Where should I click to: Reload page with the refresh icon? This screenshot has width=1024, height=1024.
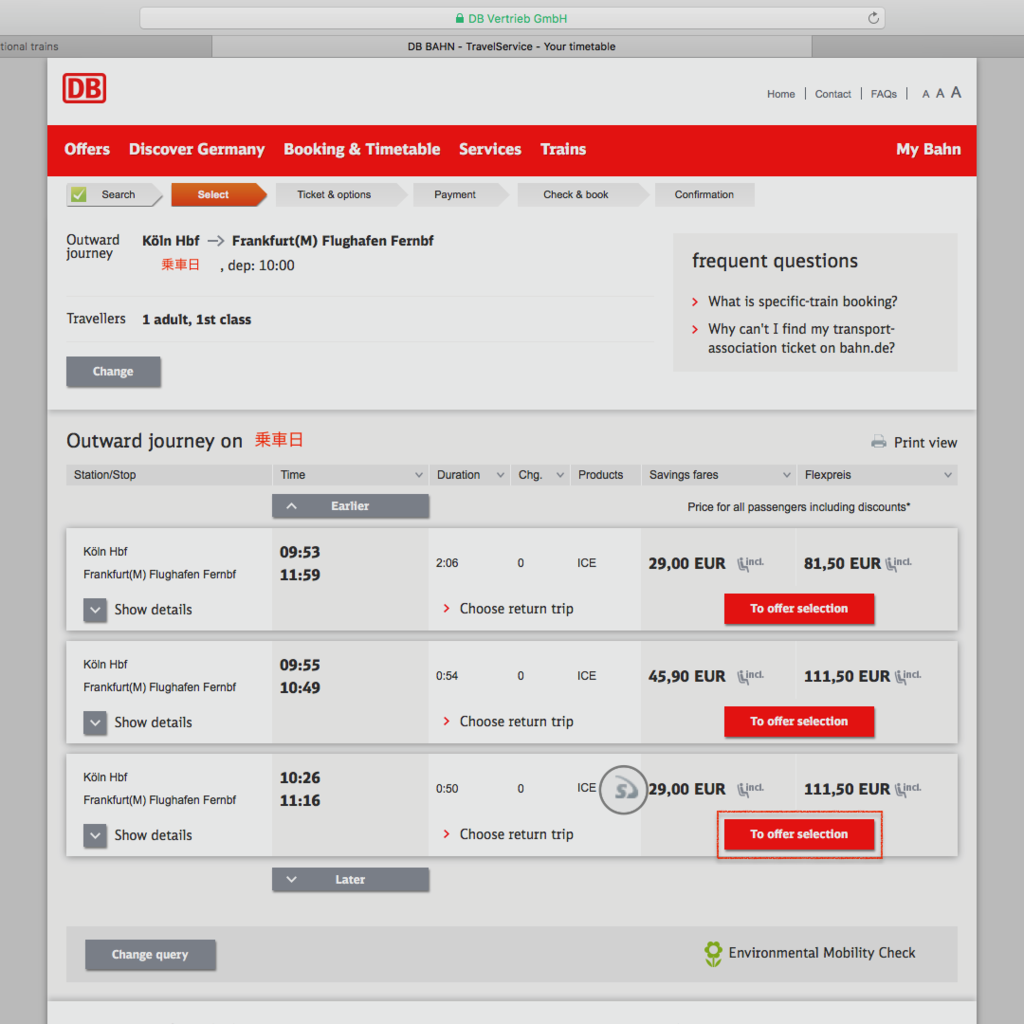tap(873, 18)
